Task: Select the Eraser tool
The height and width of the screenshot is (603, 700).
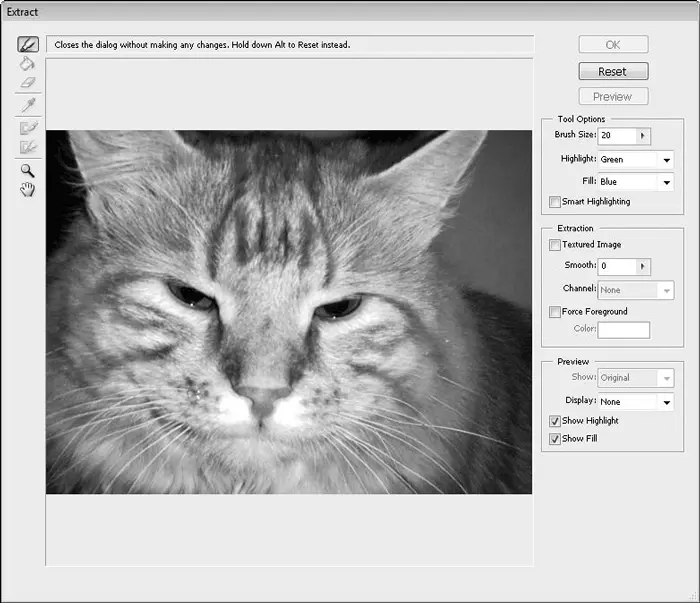Action: point(28,82)
